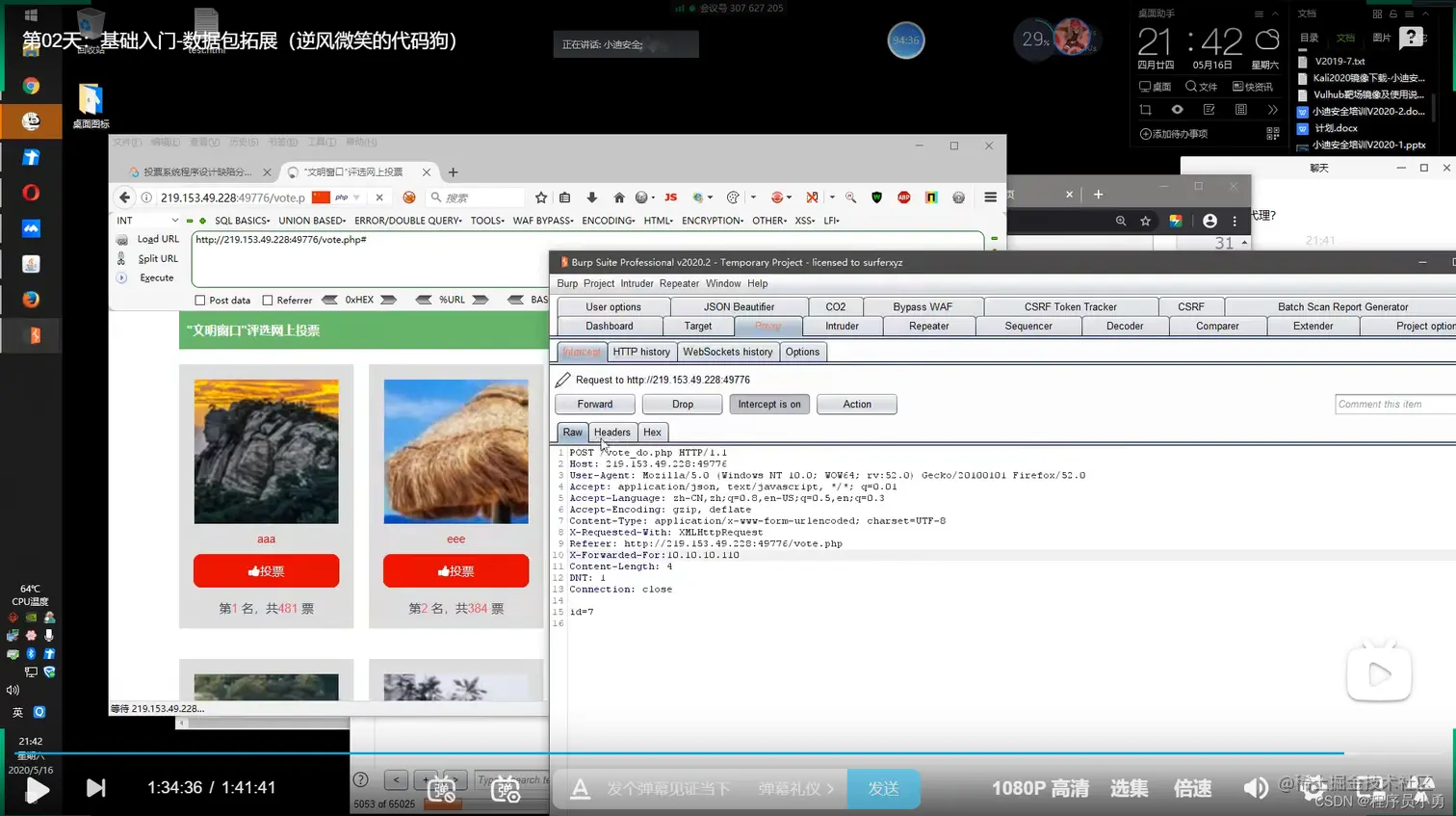Open new Firefox tab with plus
1456x816 pixels.
pyautogui.click(x=454, y=172)
